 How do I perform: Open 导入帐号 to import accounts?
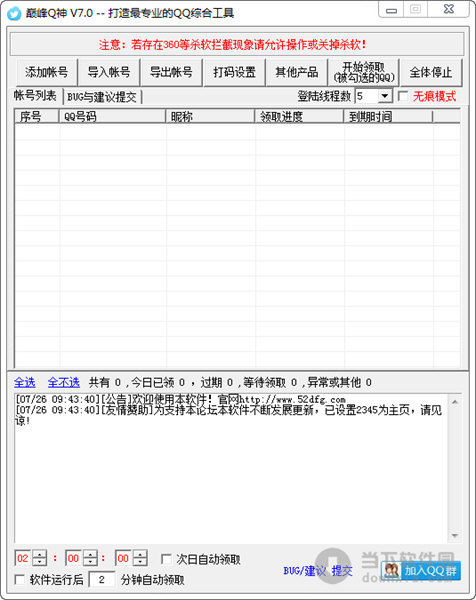point(109,72)
